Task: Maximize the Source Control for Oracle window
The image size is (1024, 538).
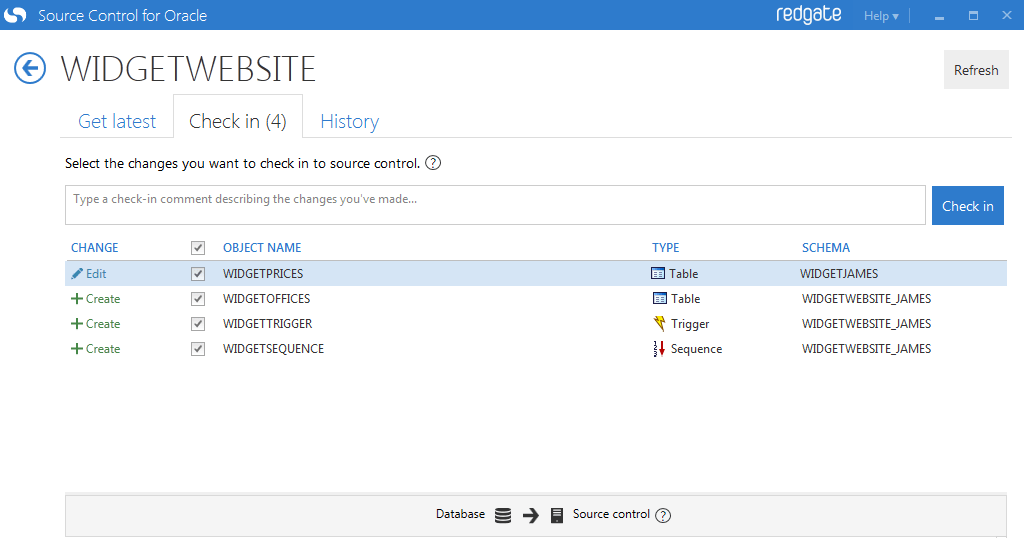Action: click(x=973, y=16)
